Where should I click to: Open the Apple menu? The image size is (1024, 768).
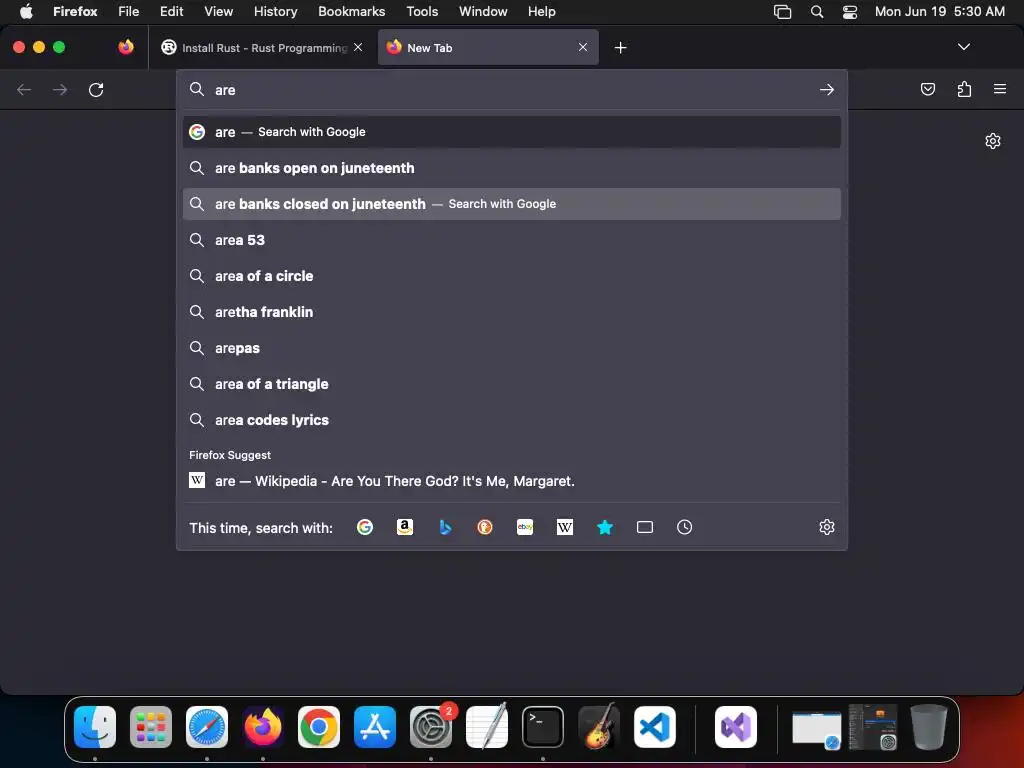[26, 12]
